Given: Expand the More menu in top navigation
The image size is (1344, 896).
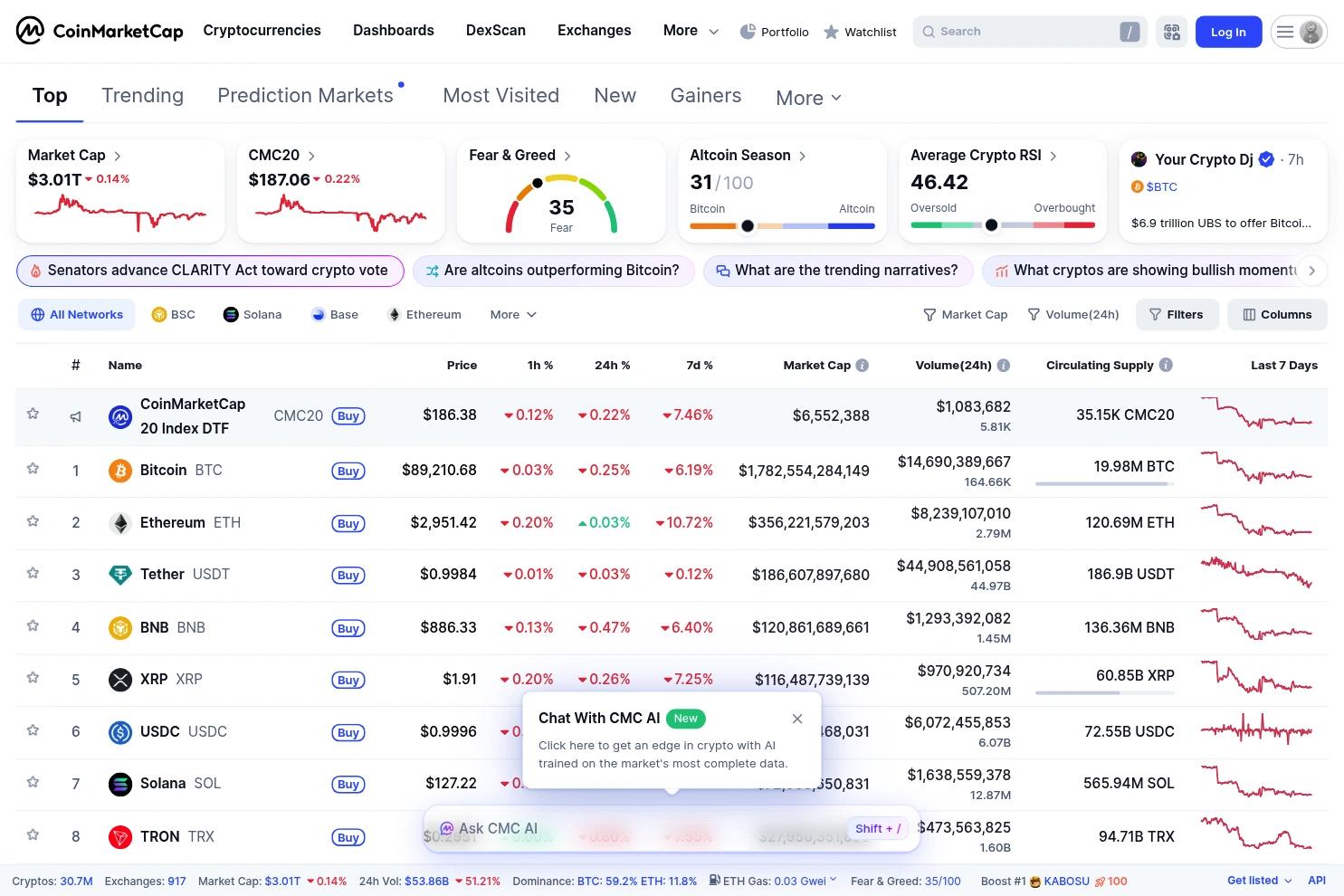Looking at the screenshot, I should point(691,31).
